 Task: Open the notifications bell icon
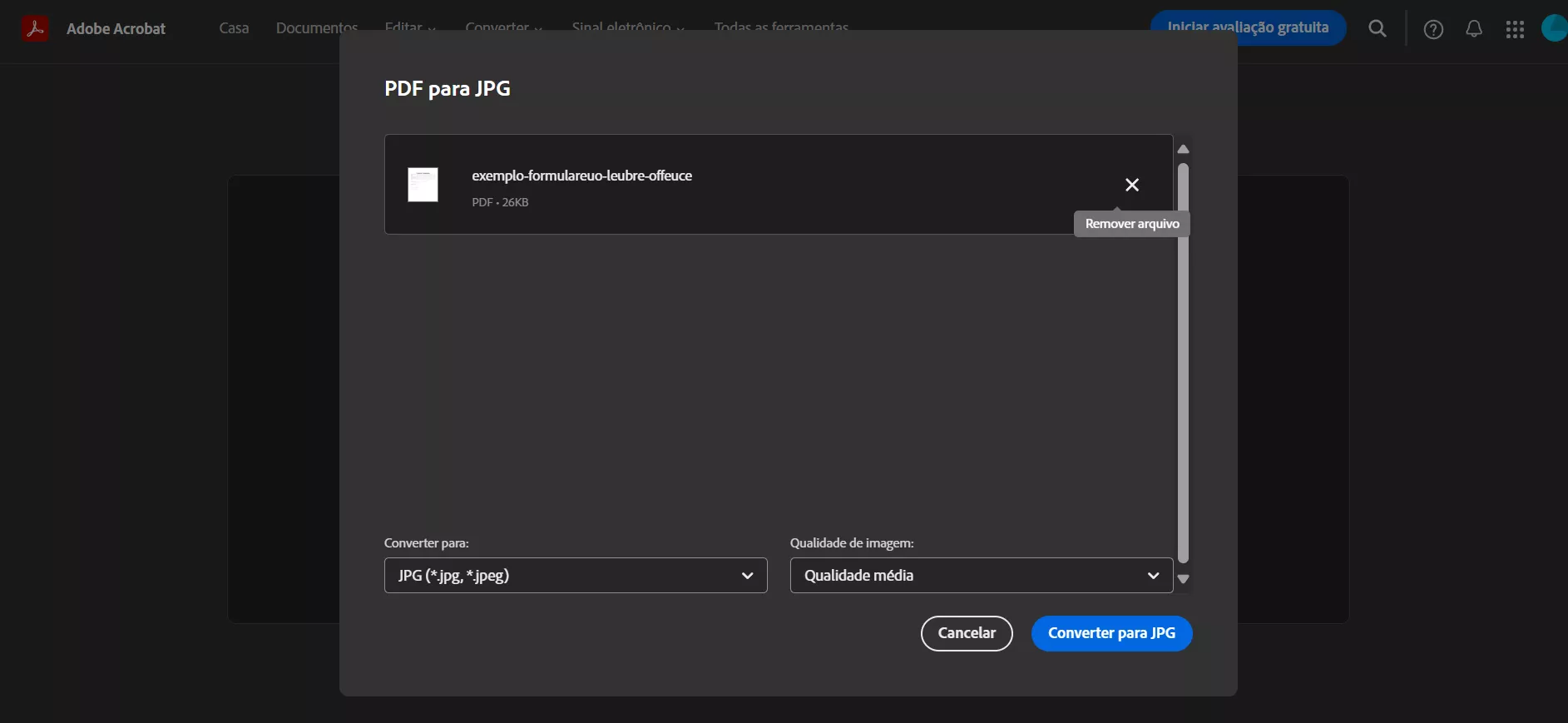click(x=1473, y=29)
